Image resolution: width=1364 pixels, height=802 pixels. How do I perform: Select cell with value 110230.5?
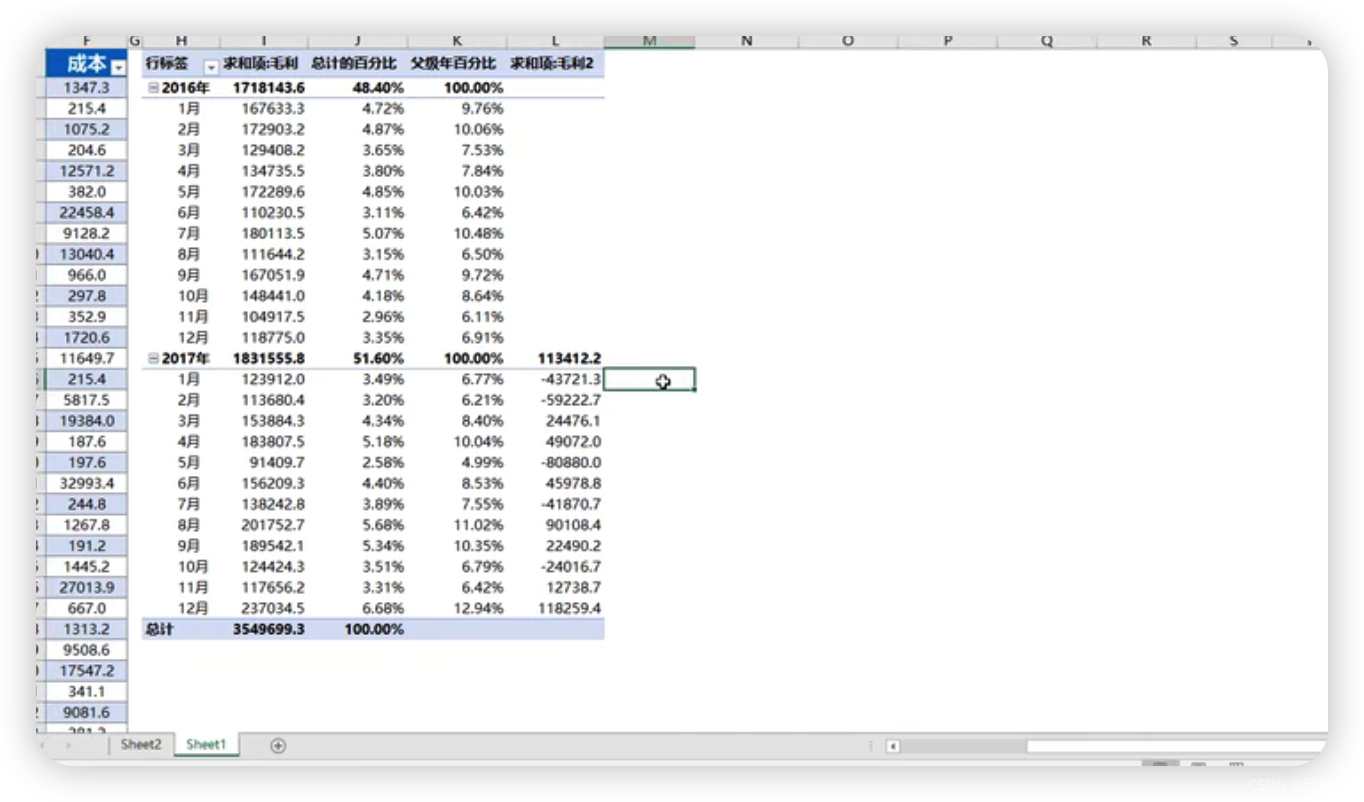pyautogui.click(x=264, y=213)
